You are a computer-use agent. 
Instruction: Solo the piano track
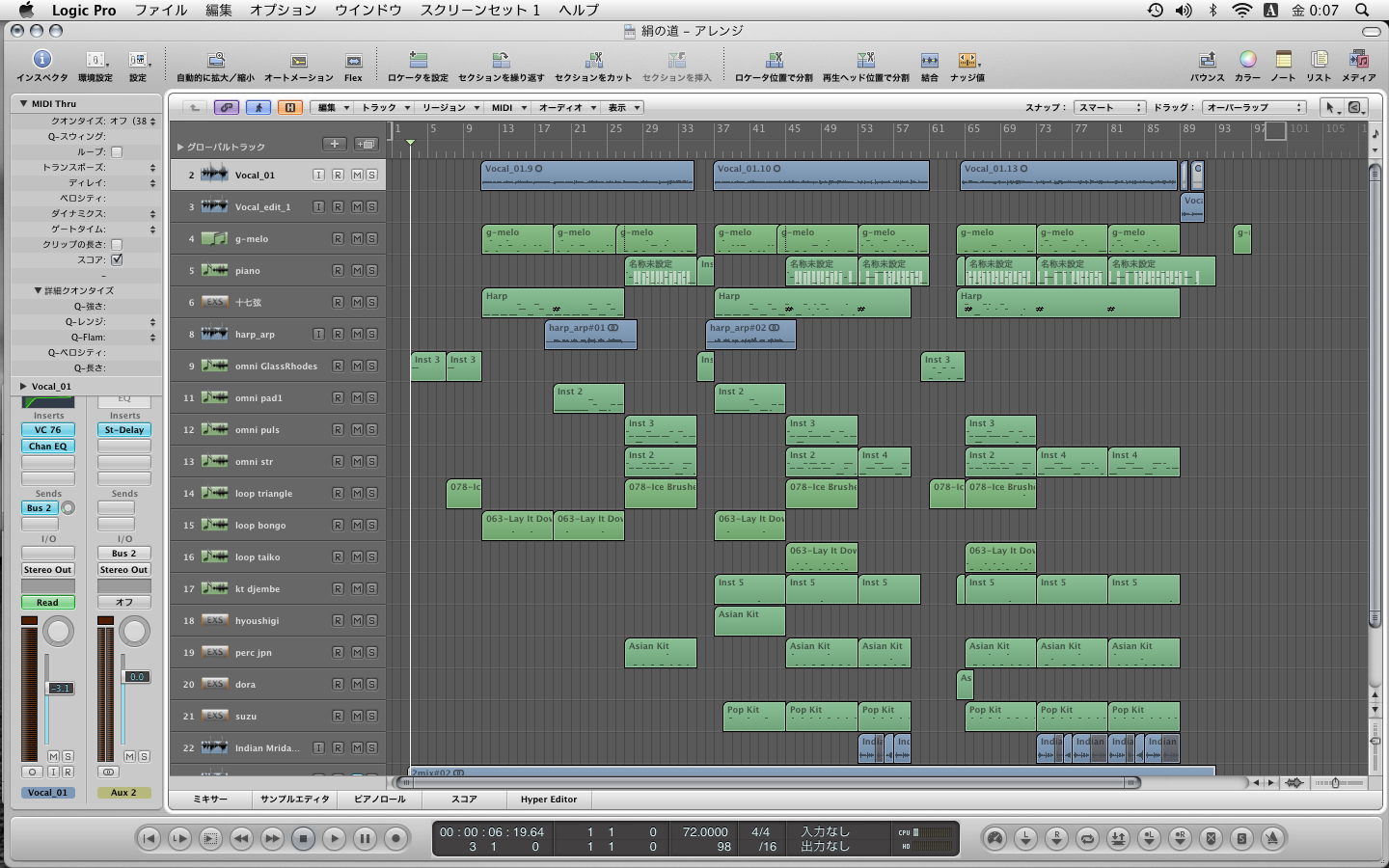pos(371,270)
